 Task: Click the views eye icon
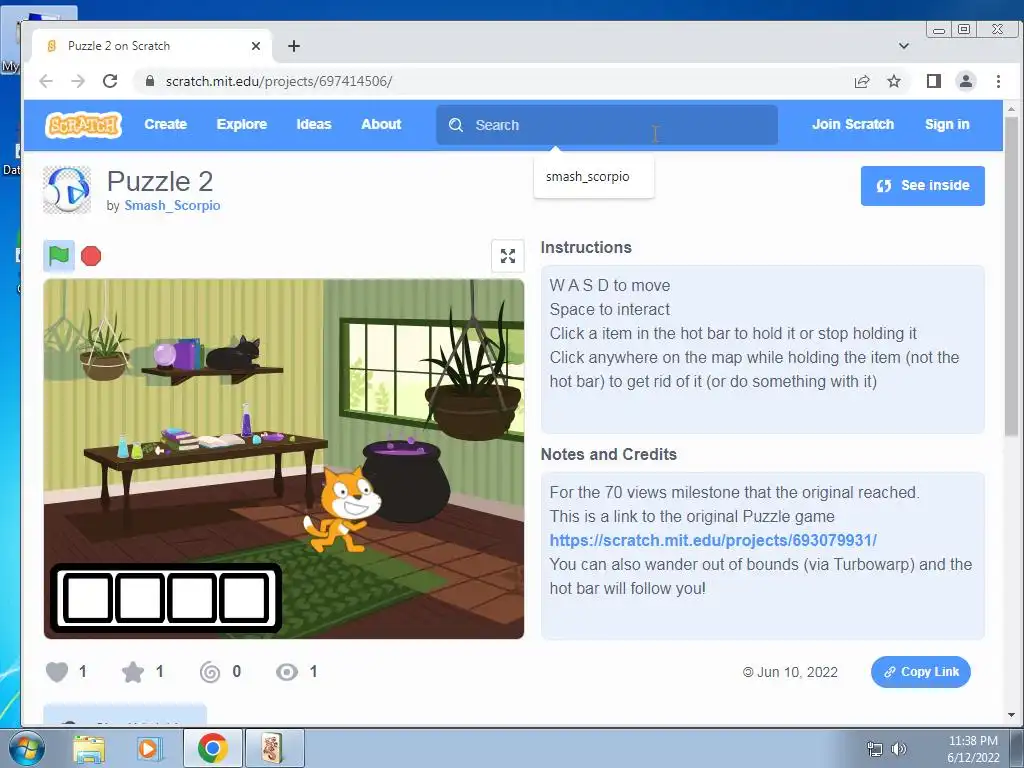[287, 671]
